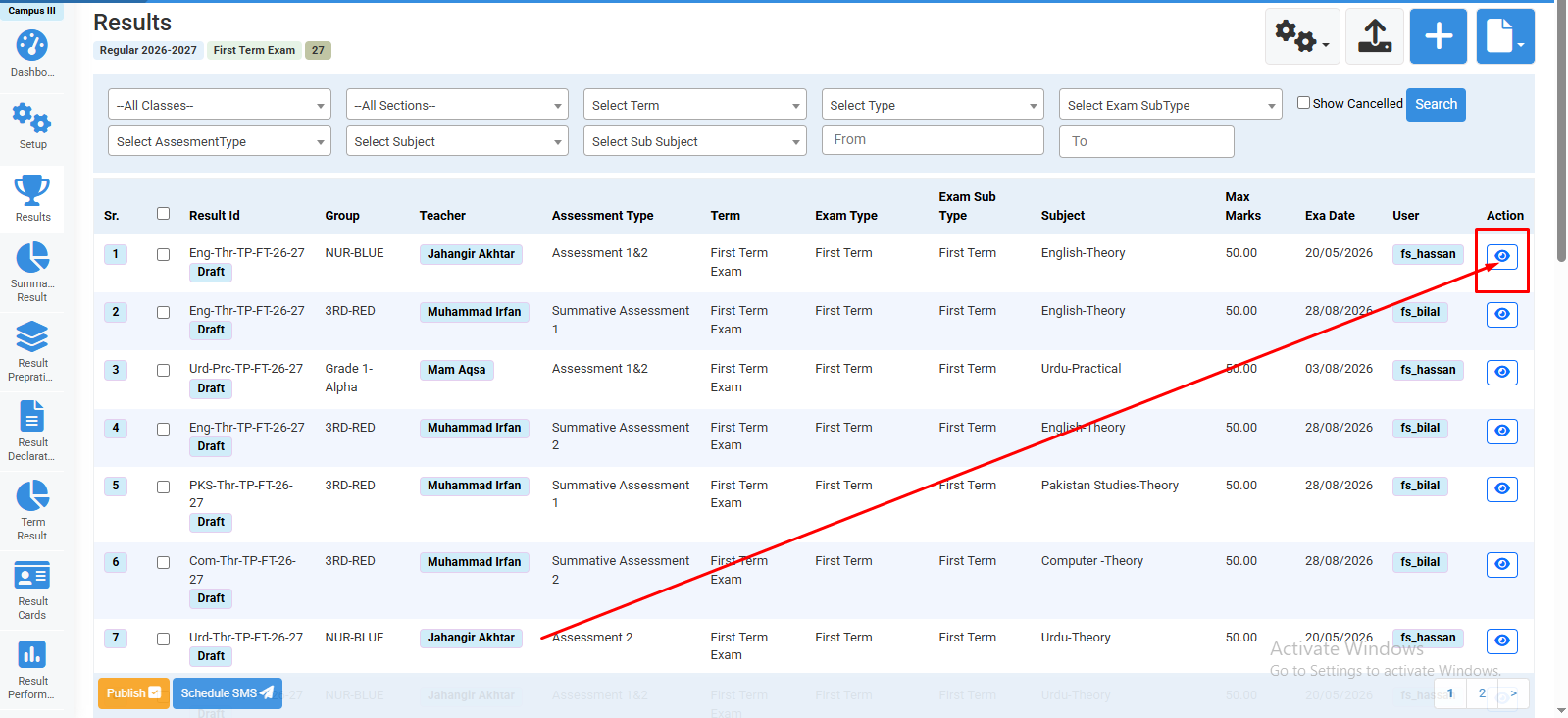Check the row 1 Eng-Thr-TP-FT-26-27 checkbox
Image resolution: width=1568 pixels, height=718 pixels.
(164, 255)
